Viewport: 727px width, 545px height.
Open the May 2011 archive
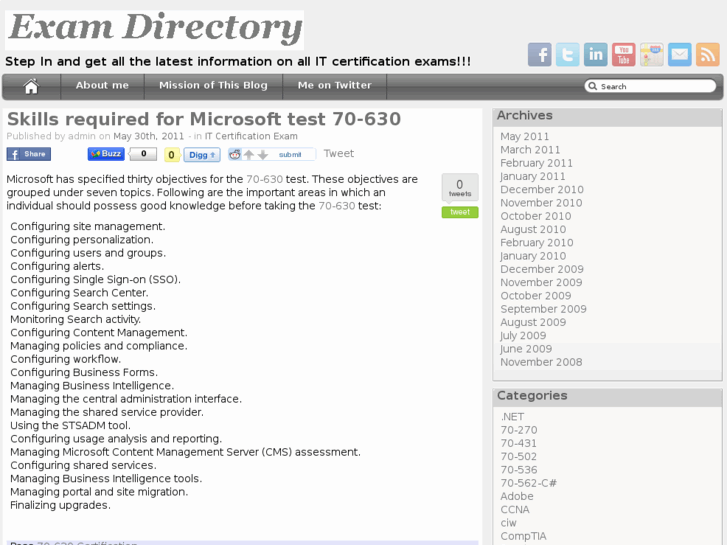coord(524,136)
